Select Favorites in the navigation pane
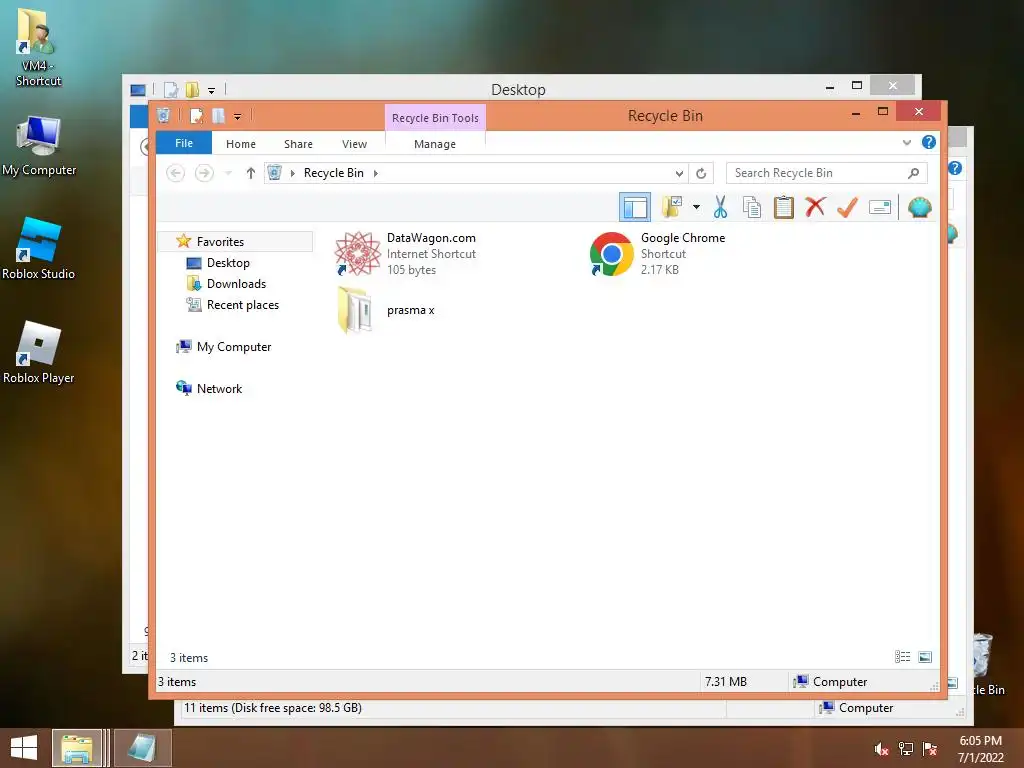Image resolution: width=1024 pixels, height=768 pixels. [220, 242]
